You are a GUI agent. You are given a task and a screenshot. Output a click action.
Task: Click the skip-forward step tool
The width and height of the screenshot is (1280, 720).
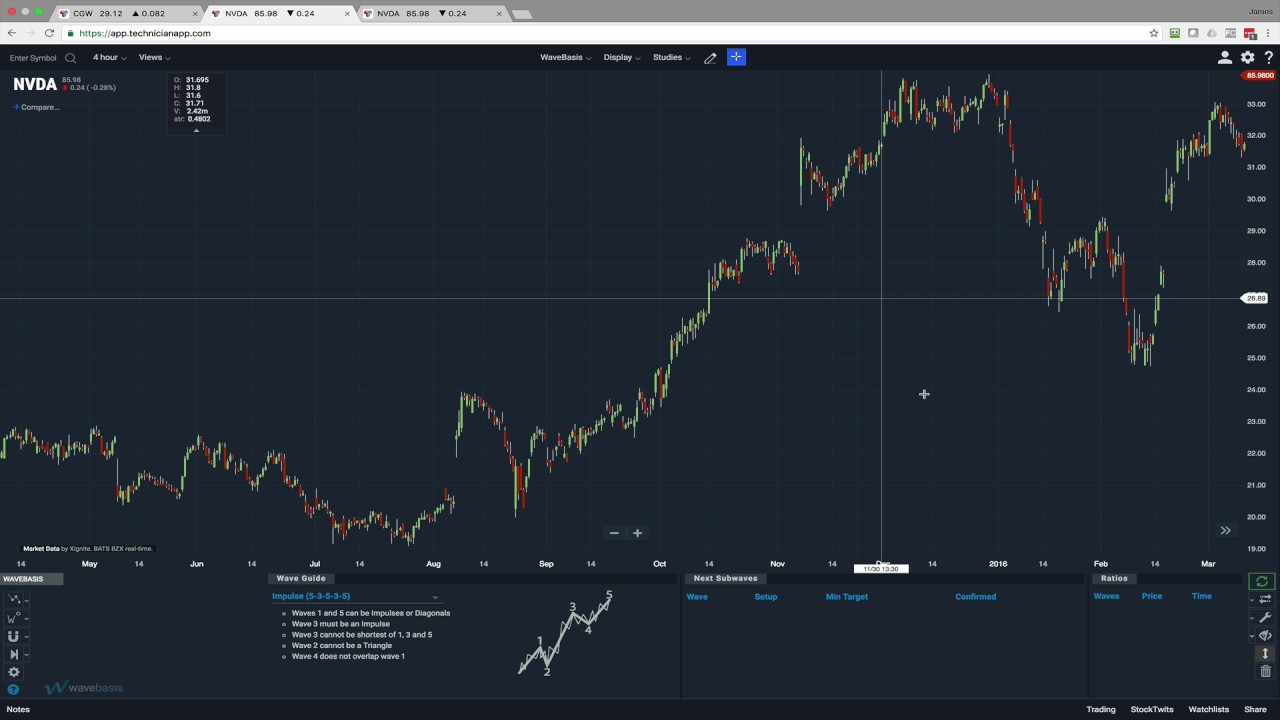point(14,654)
